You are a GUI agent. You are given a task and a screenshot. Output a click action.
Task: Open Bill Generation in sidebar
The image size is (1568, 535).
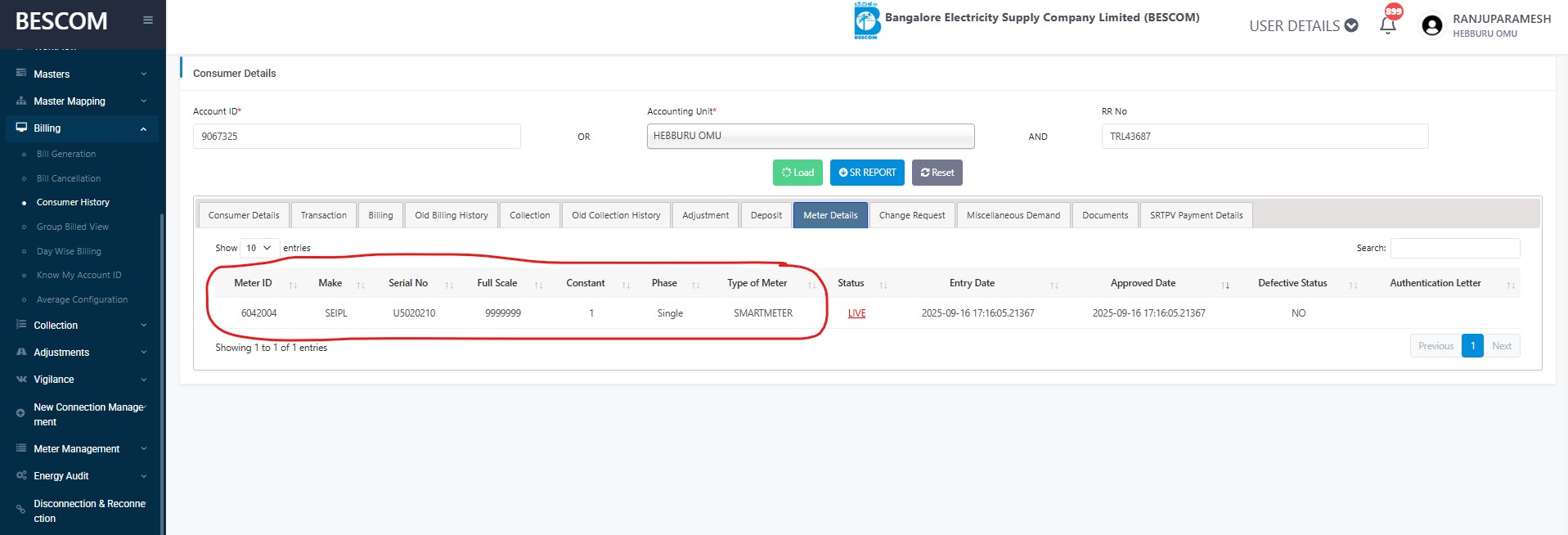point(66,154)
